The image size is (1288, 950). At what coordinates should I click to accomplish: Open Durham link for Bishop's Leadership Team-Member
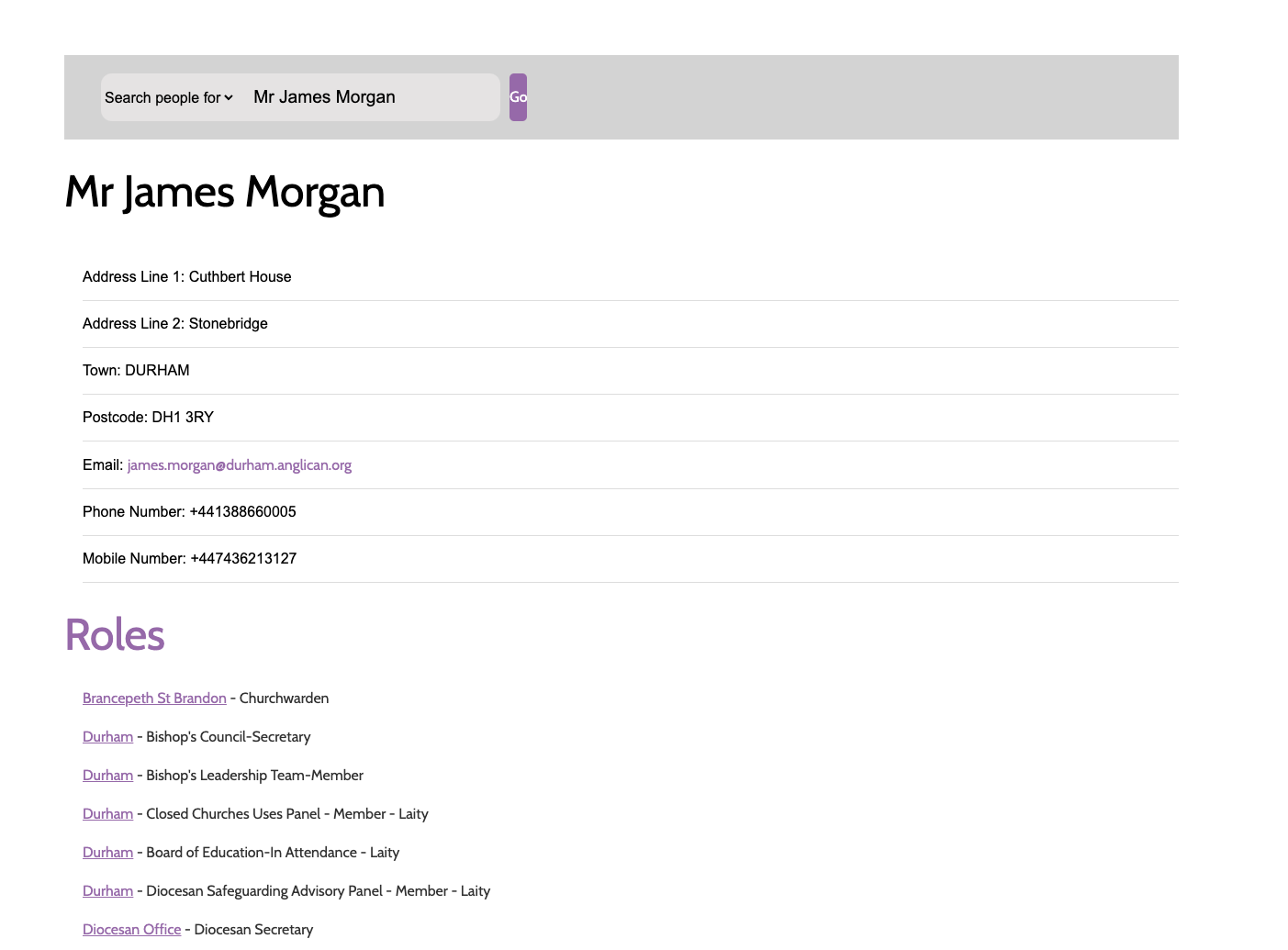click(107, 776)
